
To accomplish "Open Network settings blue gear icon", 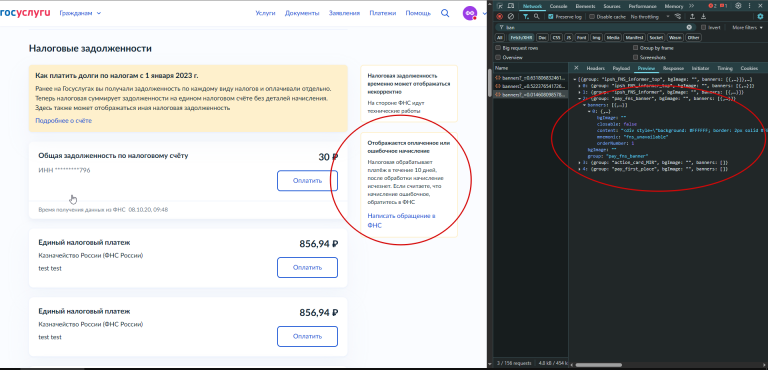I will click(x=760, y=16).
